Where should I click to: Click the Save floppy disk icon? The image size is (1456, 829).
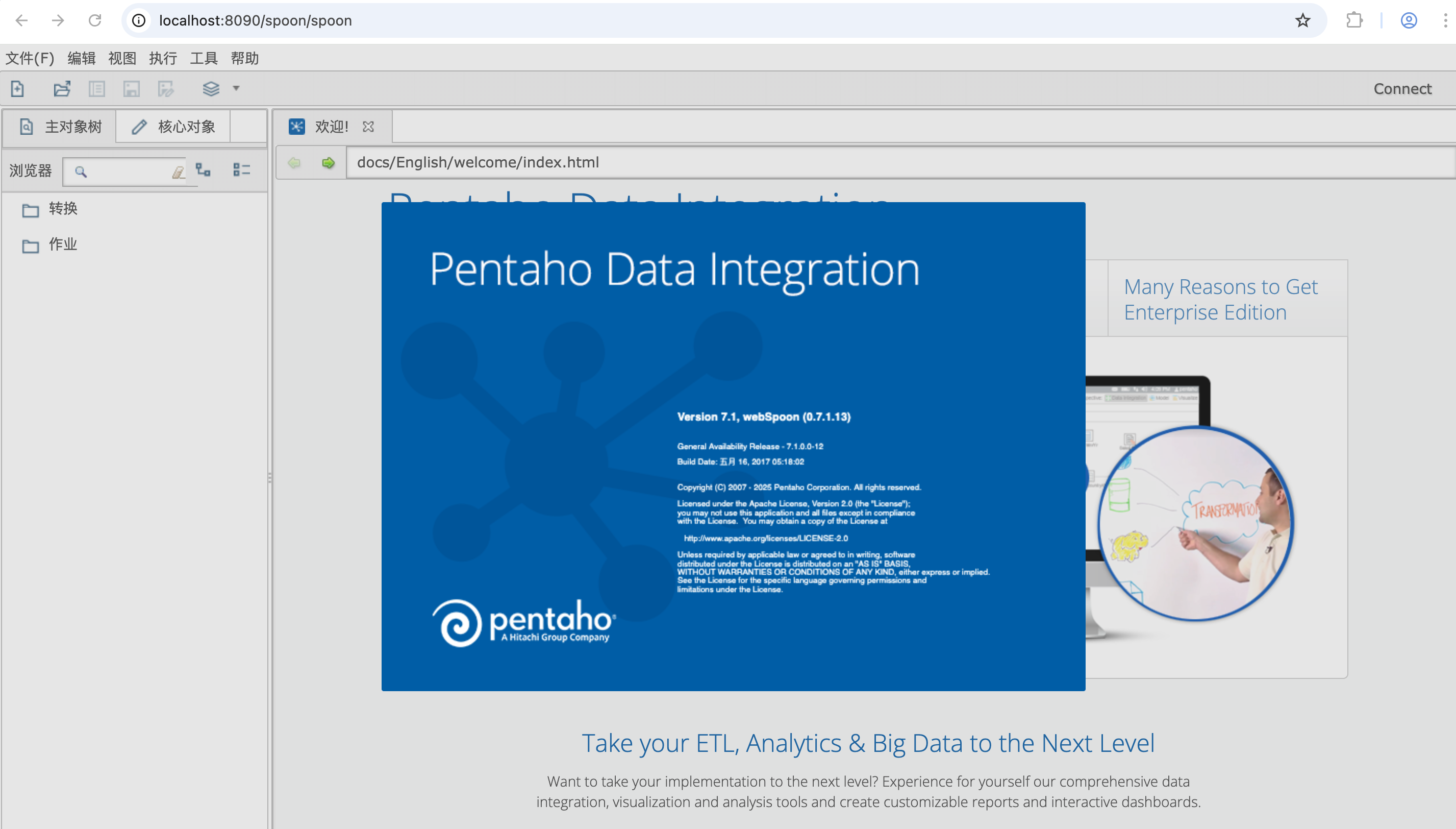[x=132, y=88]
